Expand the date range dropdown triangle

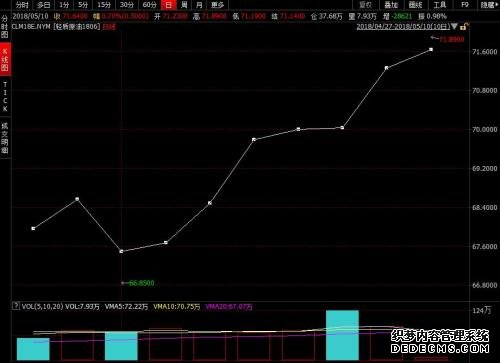pos(454,26)
